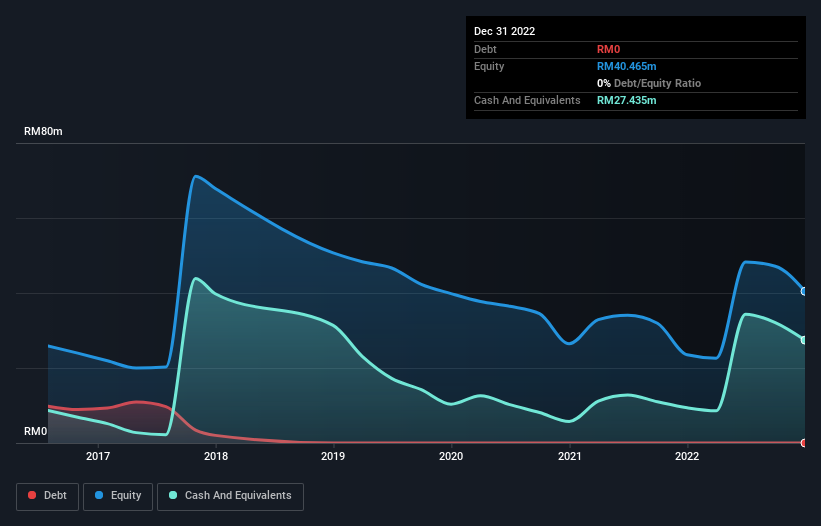
Task: Click the 2022 x-axis label
Action: tap(687, 456)
